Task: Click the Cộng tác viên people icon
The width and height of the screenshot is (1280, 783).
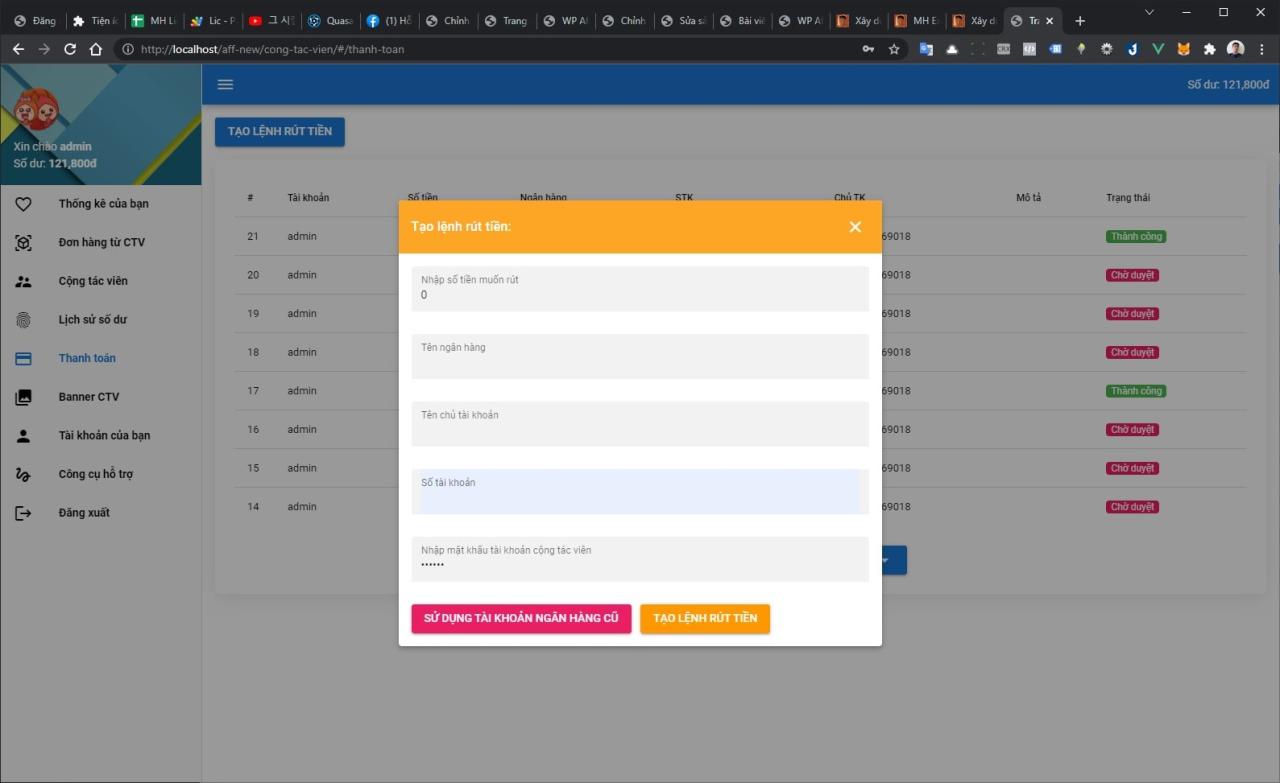Action: [x=24, y=281]
